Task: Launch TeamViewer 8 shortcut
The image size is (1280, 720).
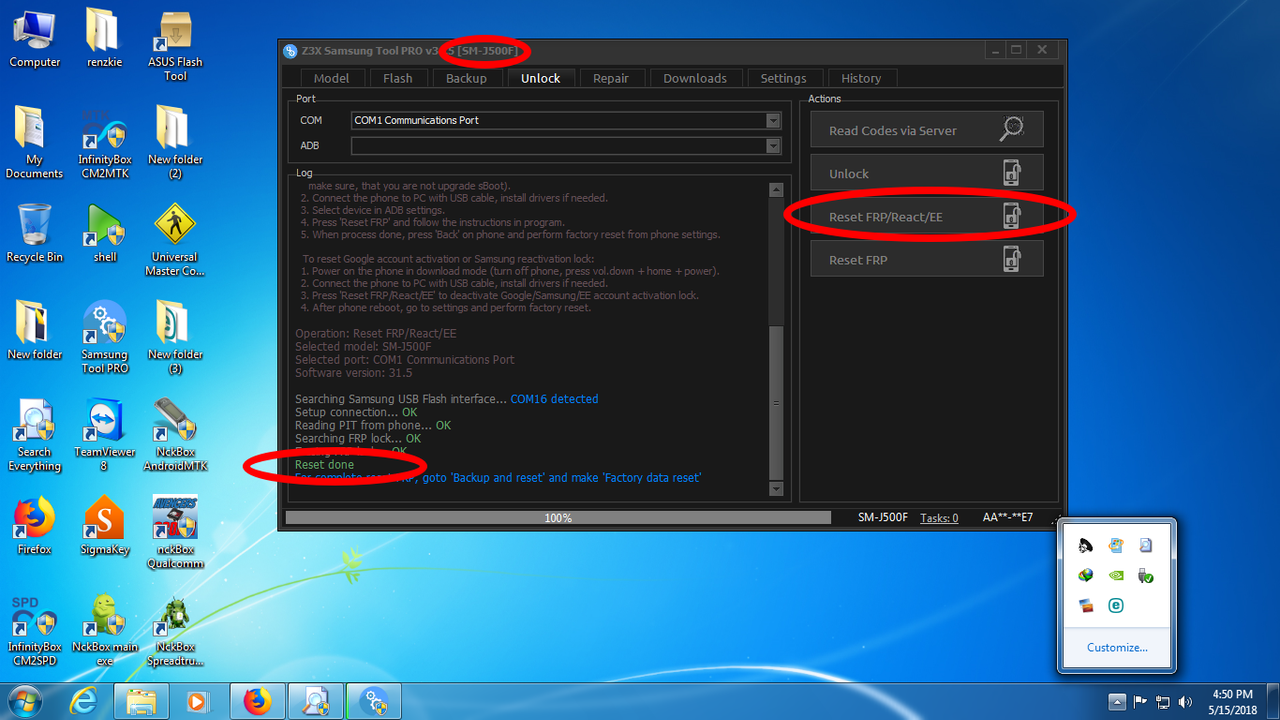Action: (x=104, y=435)
